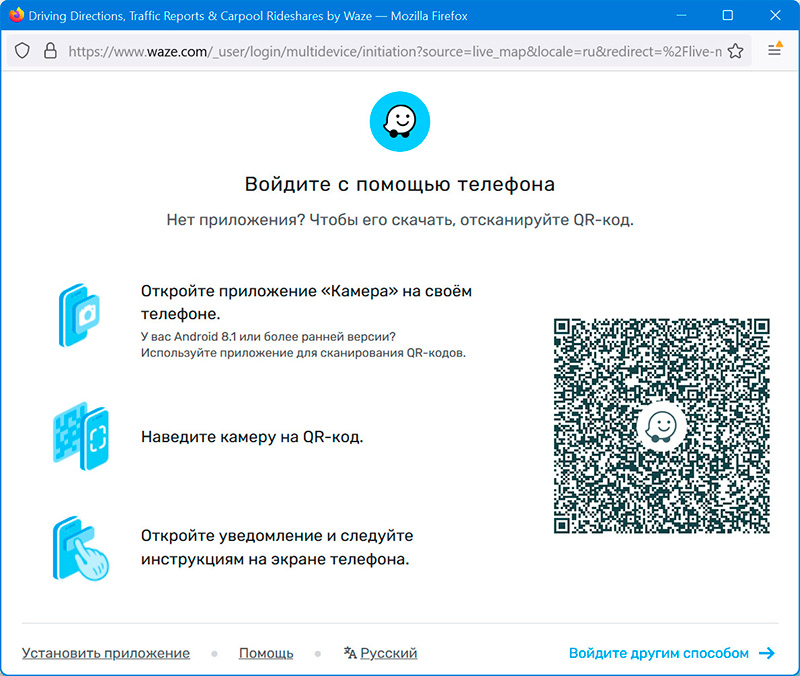Viewport: 800px width, 676px height.
Task: Open the Firefox application hamburger menu
Action: (775, 50)
